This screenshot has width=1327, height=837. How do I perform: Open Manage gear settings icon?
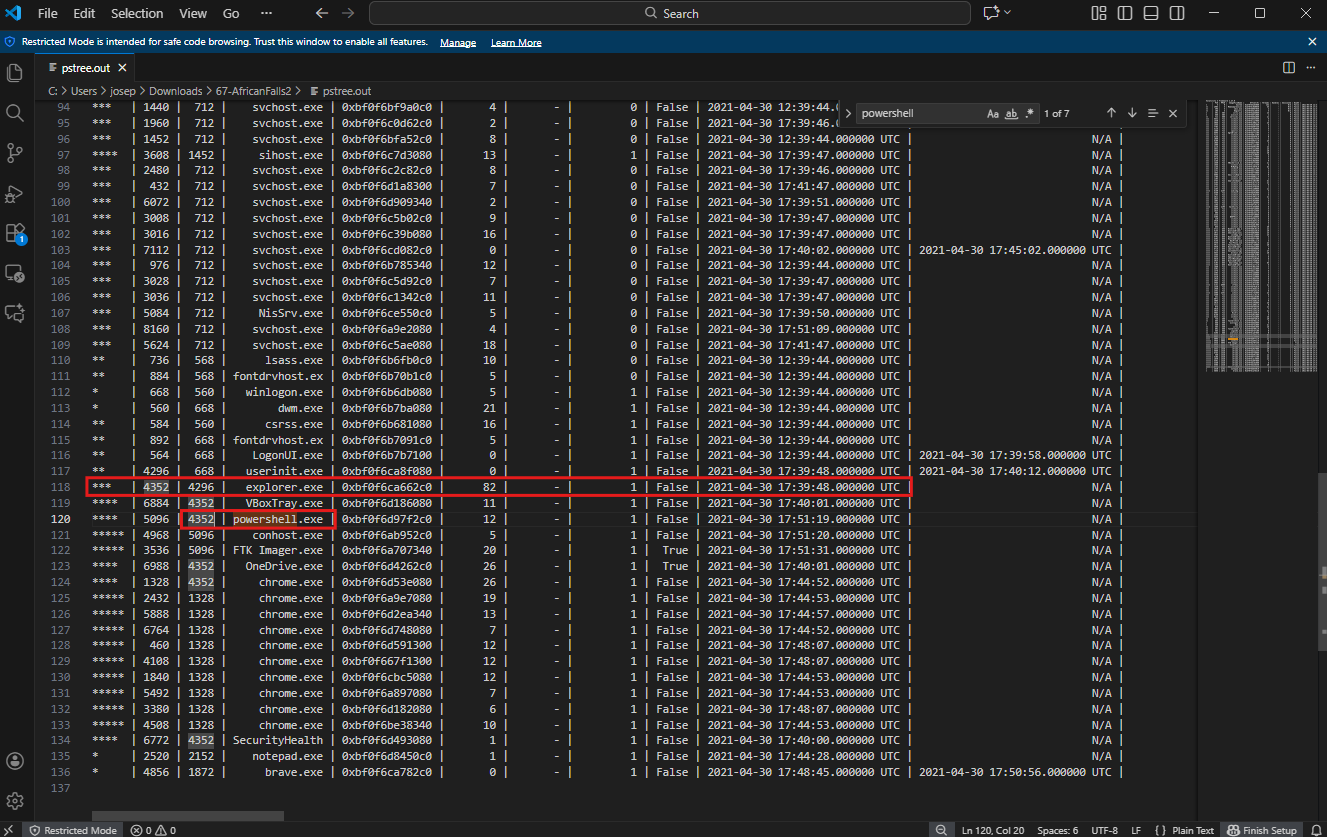click(x=15, y=801)
